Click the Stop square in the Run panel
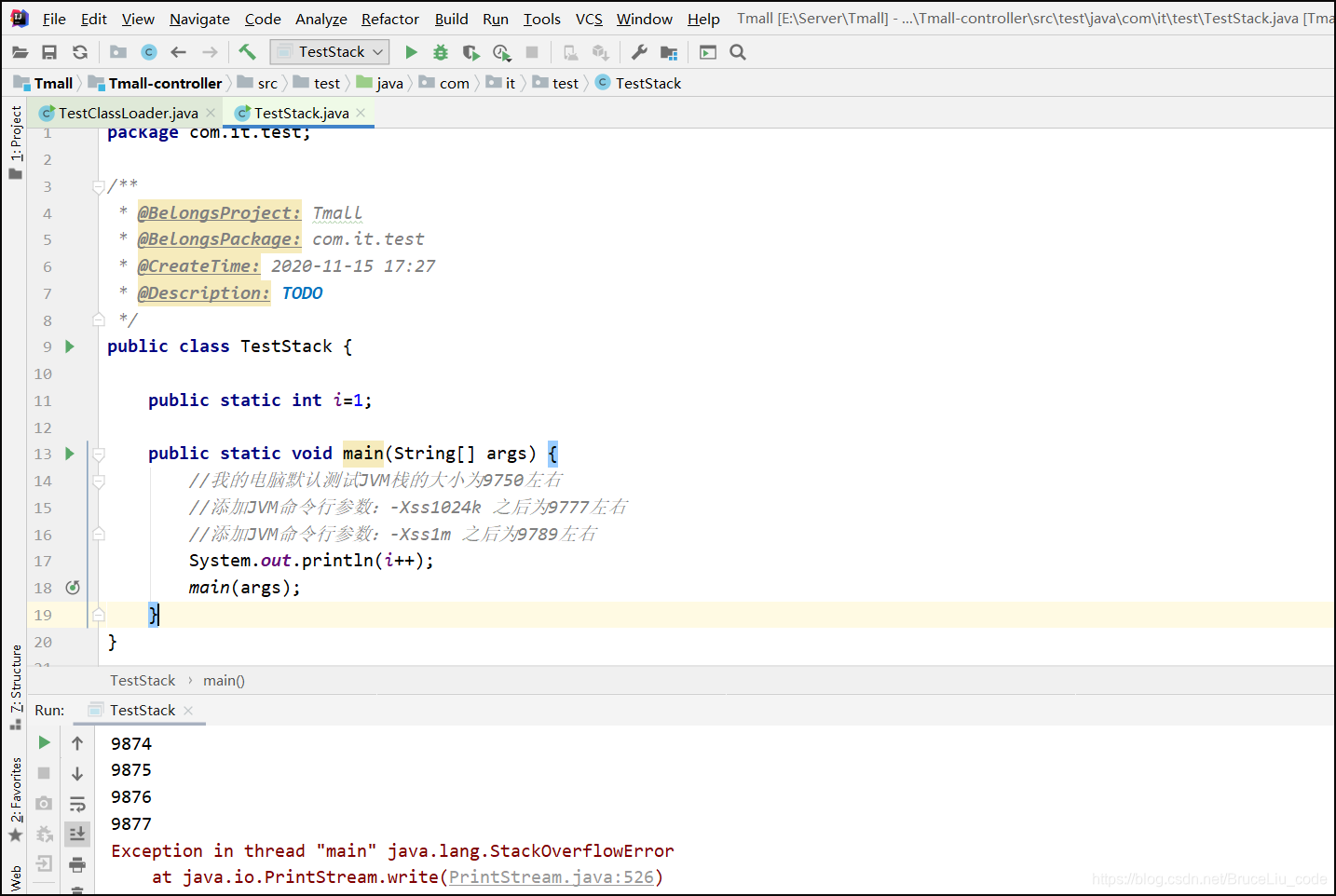The image size is (1336, 896). [x=44, y=773]
